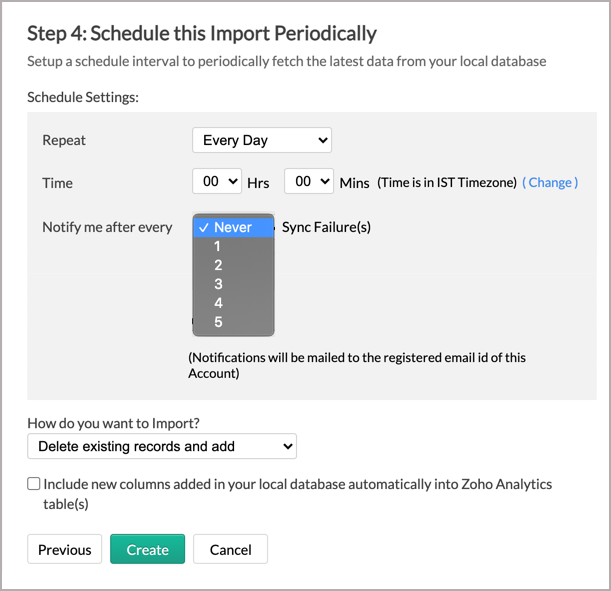Enable the include new columns checkbox
The image size is (611, 591).
tap(34, 484)
